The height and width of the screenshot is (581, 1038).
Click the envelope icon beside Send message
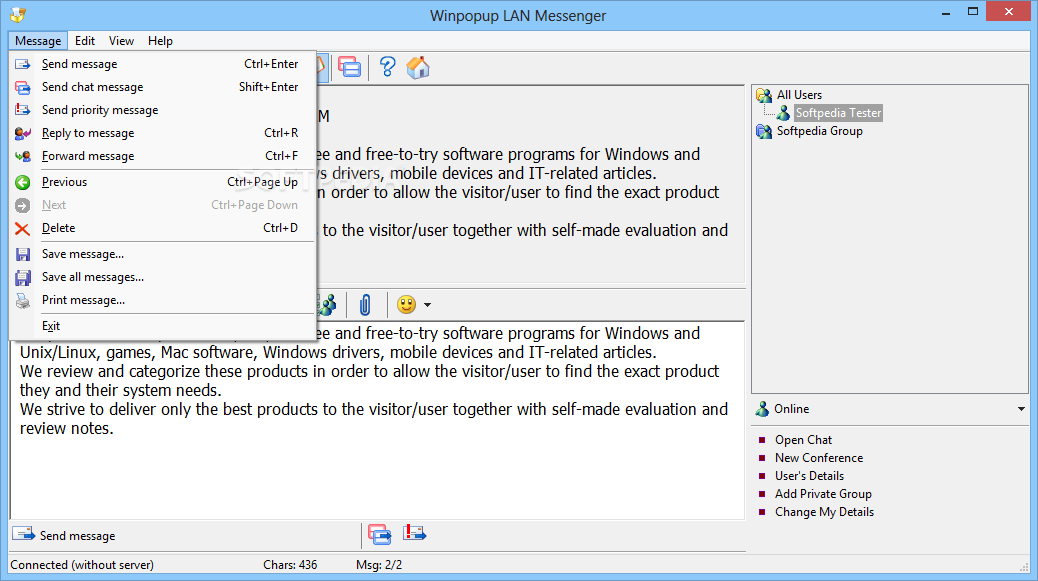click(x=23, y=64)
